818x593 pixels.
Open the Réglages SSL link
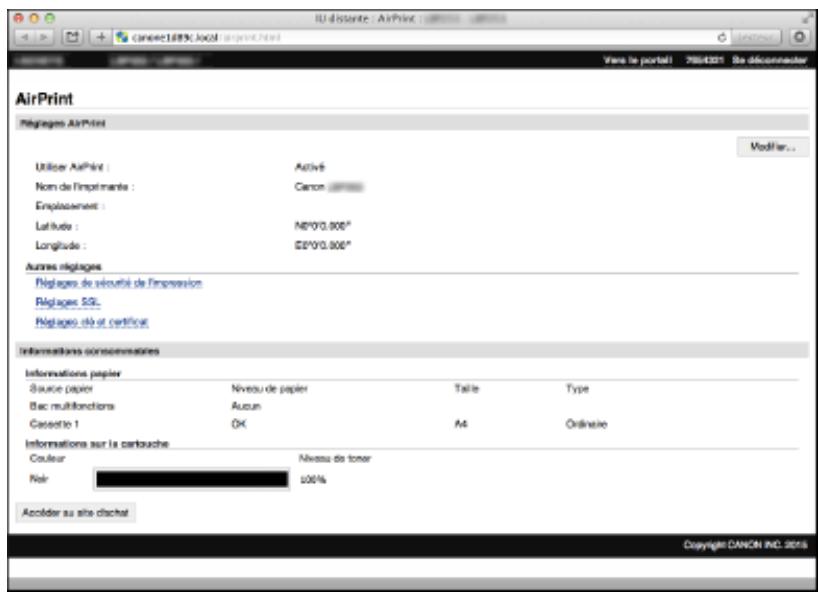pyautogui.click(x=68, y=302)
